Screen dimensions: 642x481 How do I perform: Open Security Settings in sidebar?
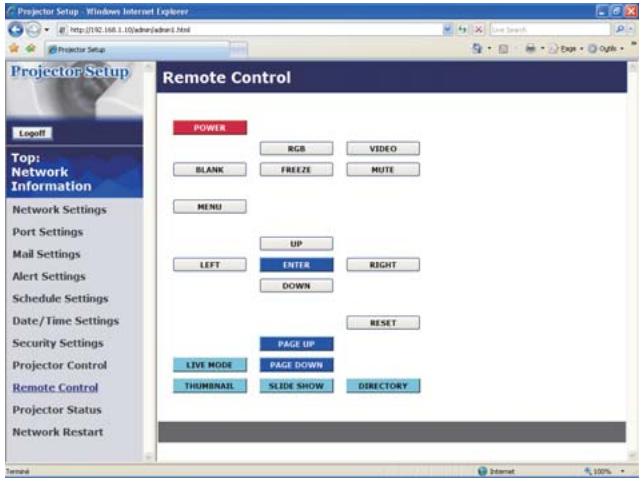click(58, 343)
